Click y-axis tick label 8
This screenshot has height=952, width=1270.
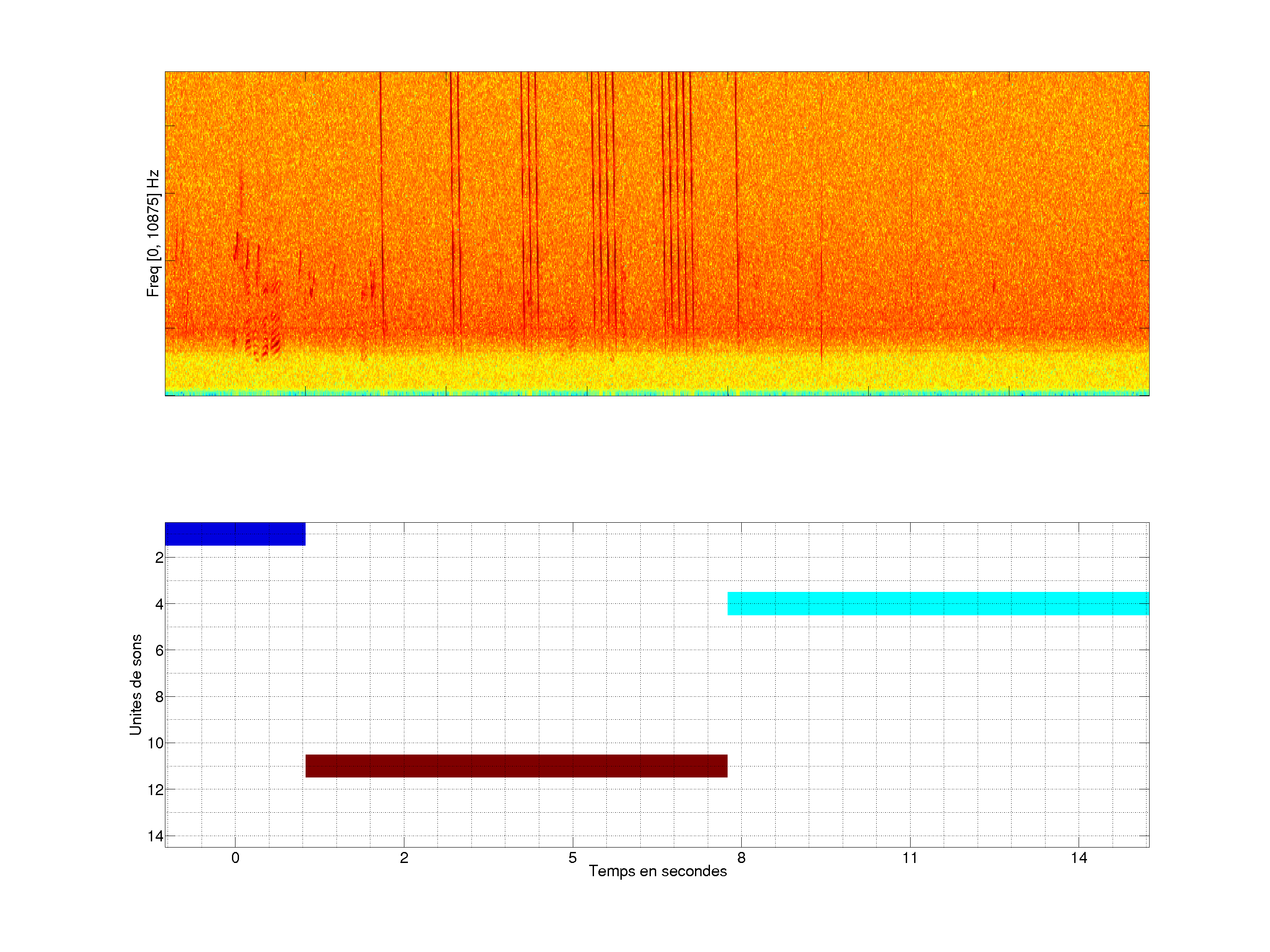(159, 697)
